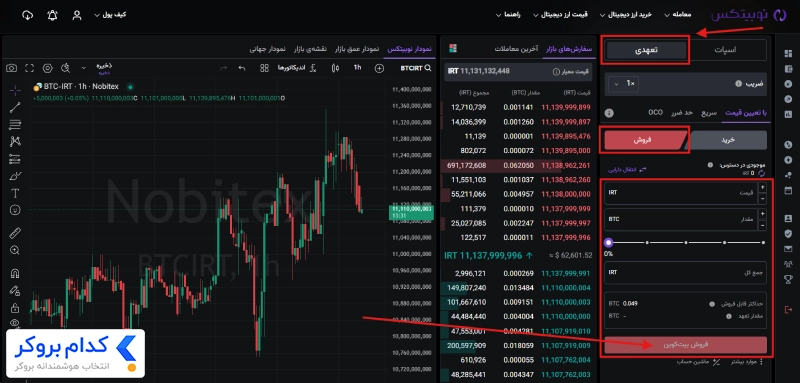Select the trend line drawing tool
The width and height of the screenshot is (800, 383).
pyautogui.click(x=15, y=107)
